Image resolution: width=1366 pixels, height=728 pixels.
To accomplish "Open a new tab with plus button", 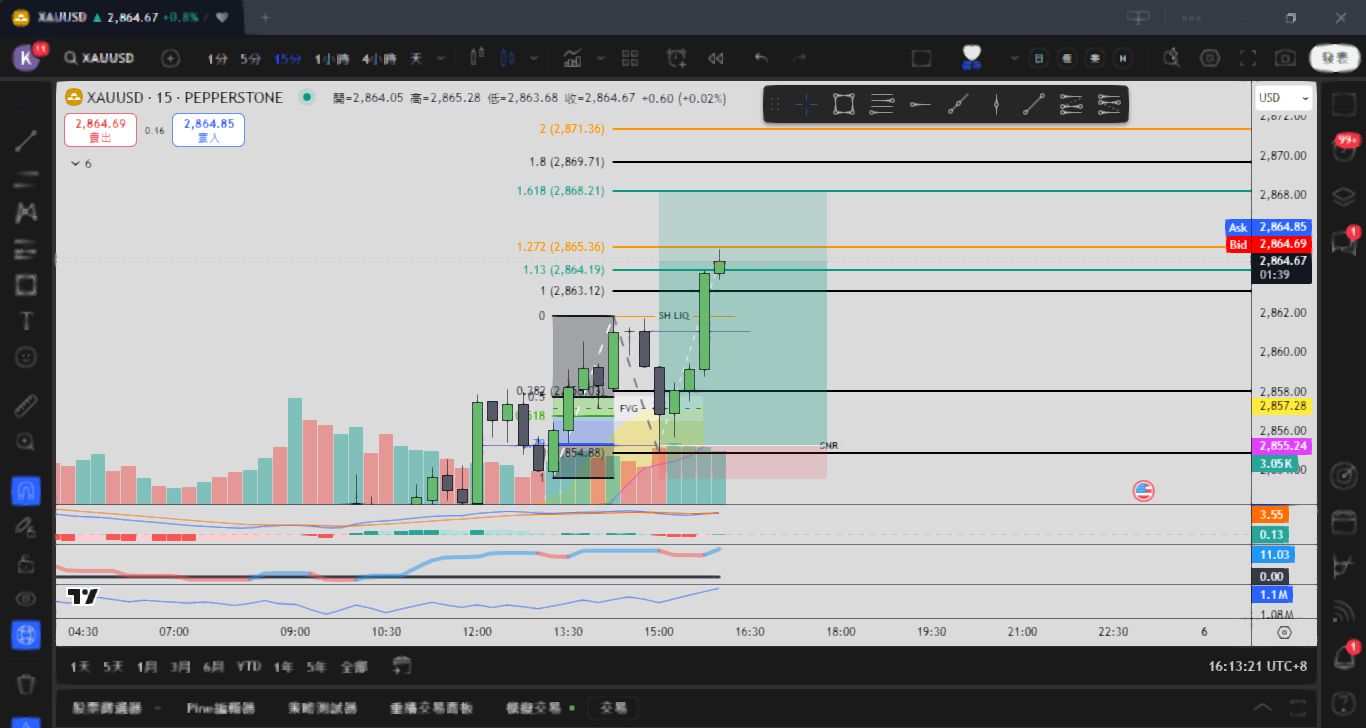I will (x=265, y=18).
